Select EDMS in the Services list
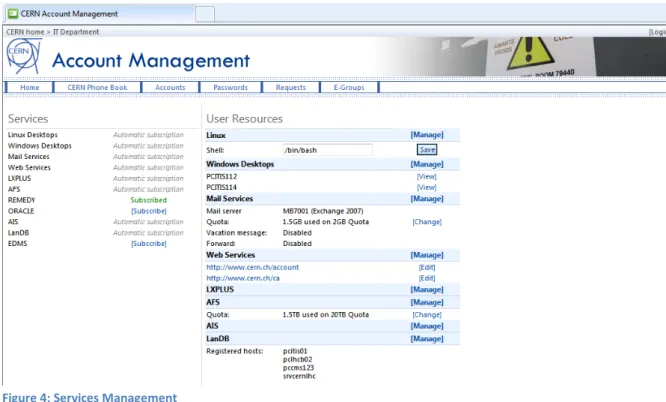The width and height of the screenshot is (666, 402). click(x=17, y=243)
